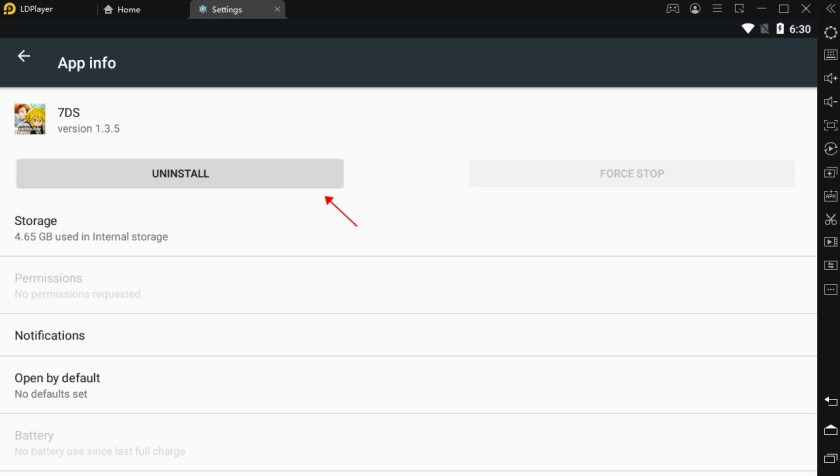Click the mini-window mode icon
The height and width of the screenshot is (476, 840).
coord(739,9)
